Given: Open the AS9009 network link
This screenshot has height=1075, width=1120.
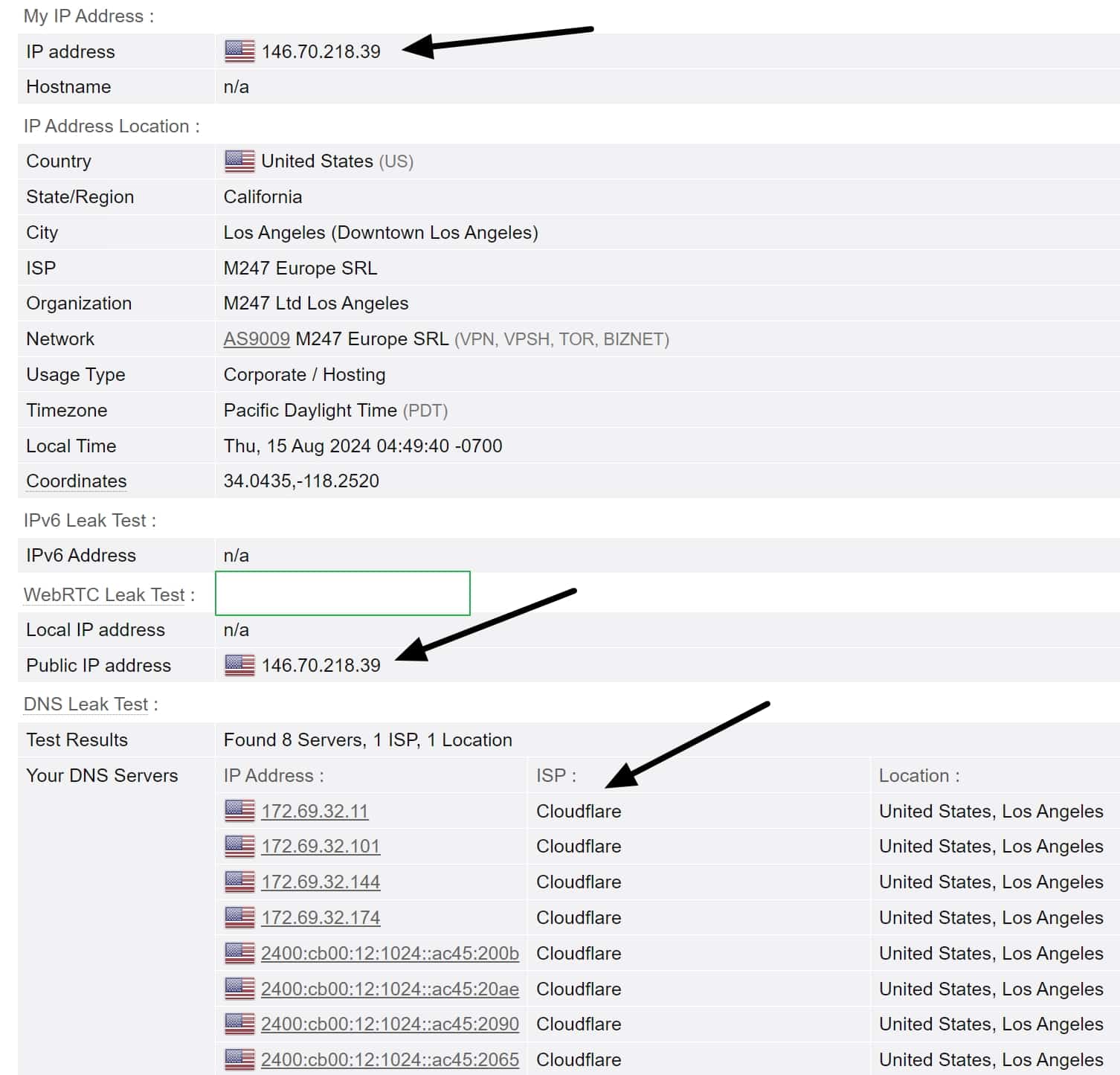Looking at the screenshot, I should [x=257, y=339].
